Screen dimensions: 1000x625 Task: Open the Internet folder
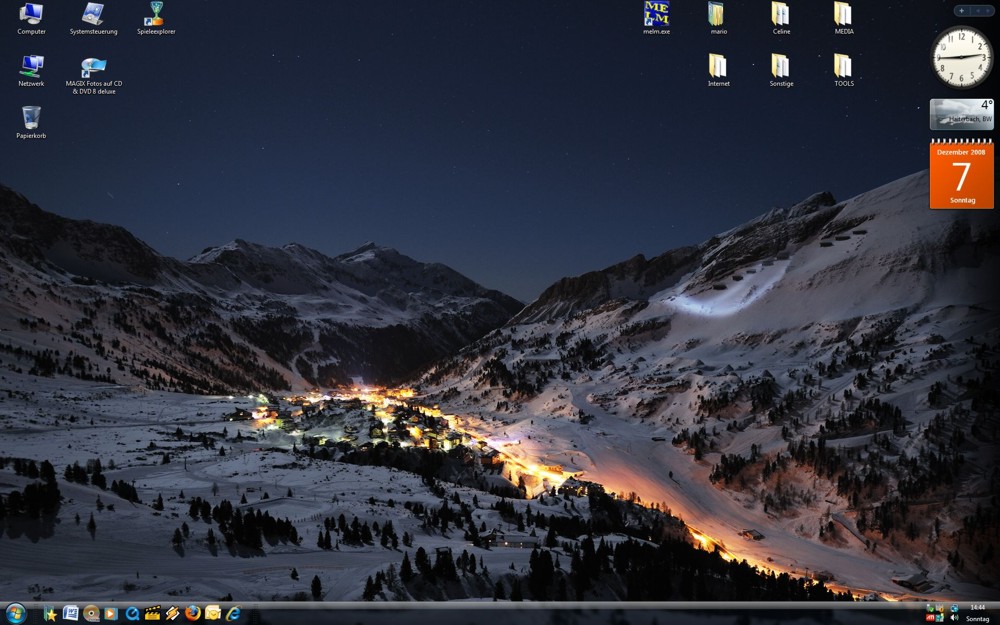click(x=718, y=67)
